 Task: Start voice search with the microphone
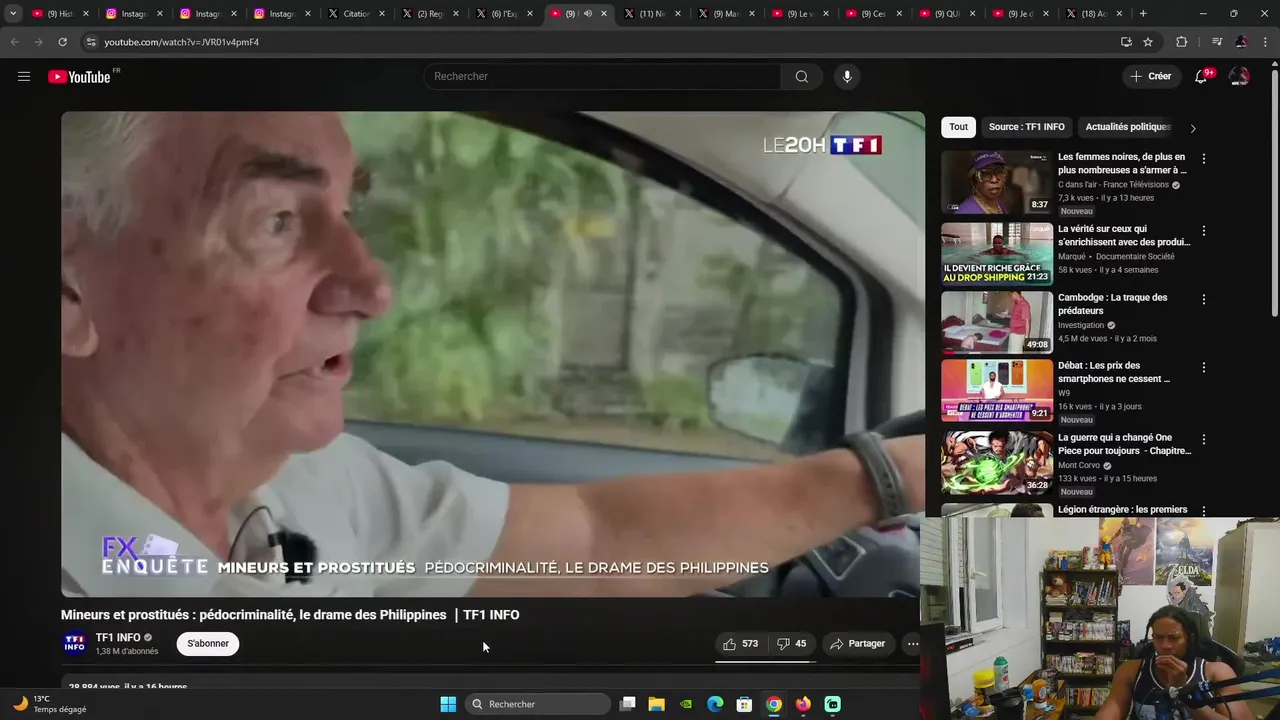point(847,77)
